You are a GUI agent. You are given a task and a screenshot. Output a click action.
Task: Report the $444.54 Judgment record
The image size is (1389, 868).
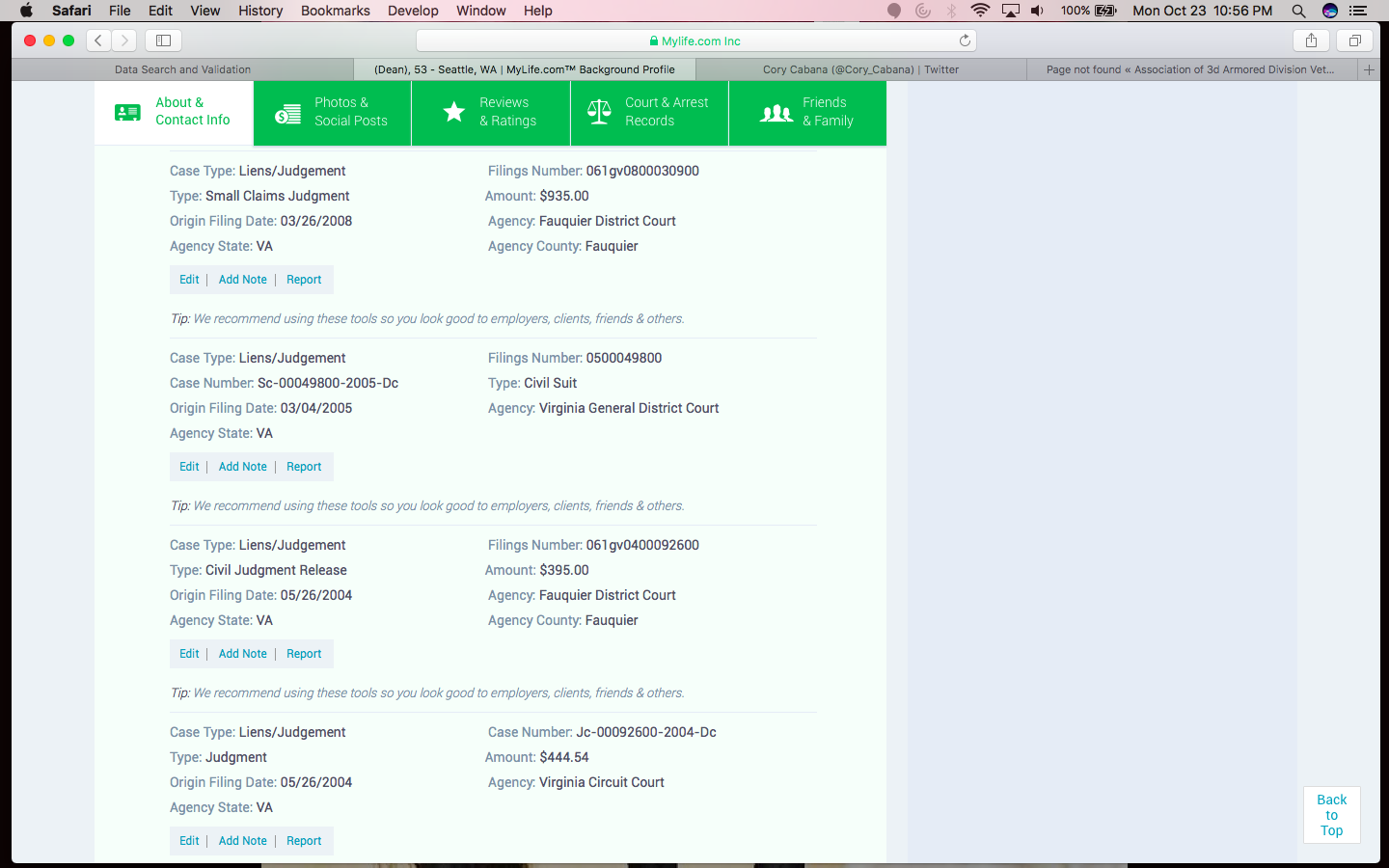click(x=304, y=841)
